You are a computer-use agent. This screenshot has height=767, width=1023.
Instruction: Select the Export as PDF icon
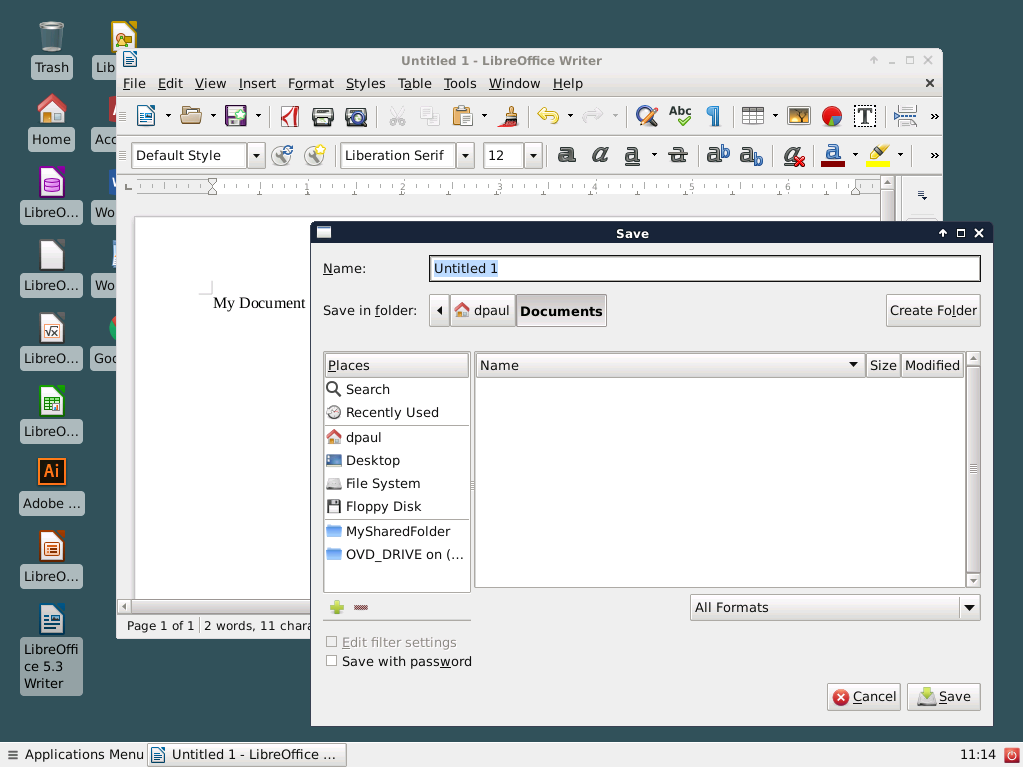click(289, 116)
